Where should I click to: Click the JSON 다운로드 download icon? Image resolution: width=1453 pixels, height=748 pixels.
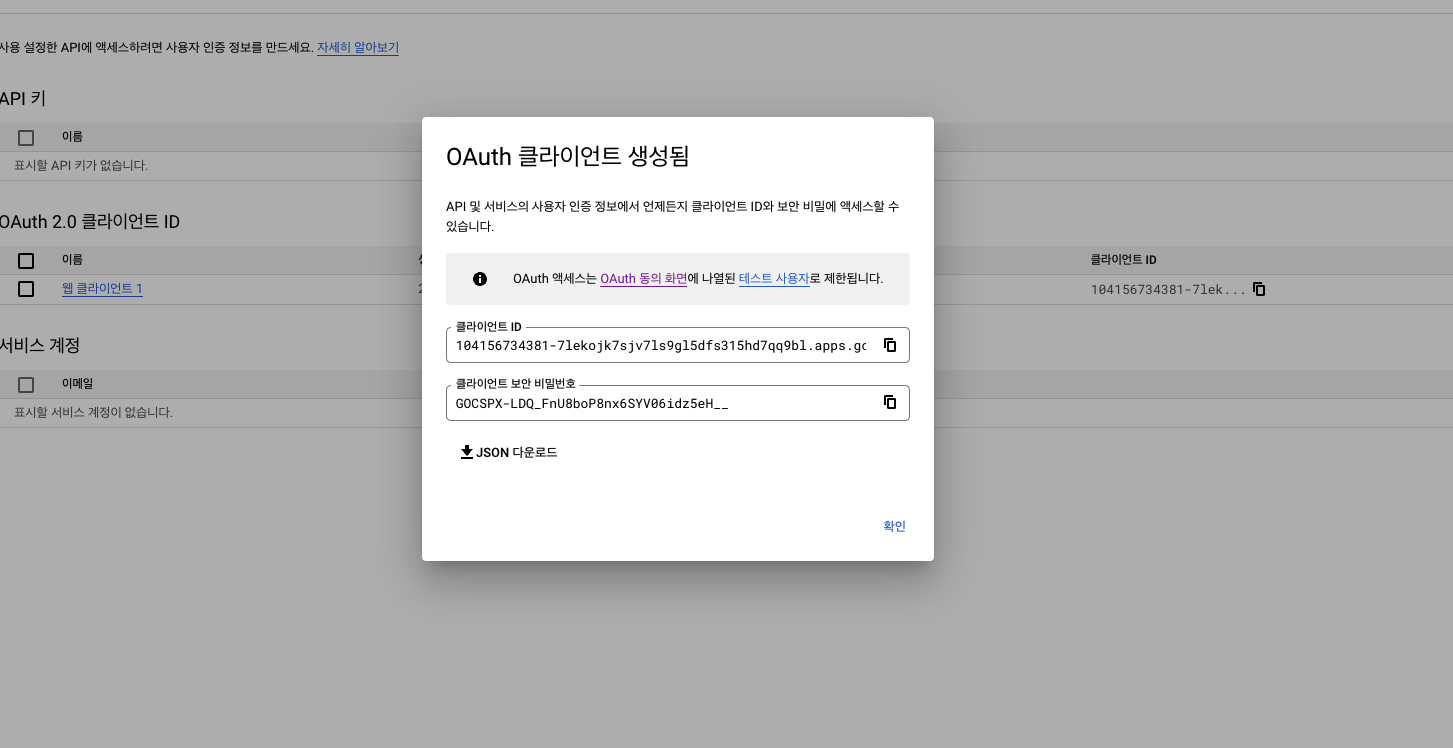click(x=466, y=452)
